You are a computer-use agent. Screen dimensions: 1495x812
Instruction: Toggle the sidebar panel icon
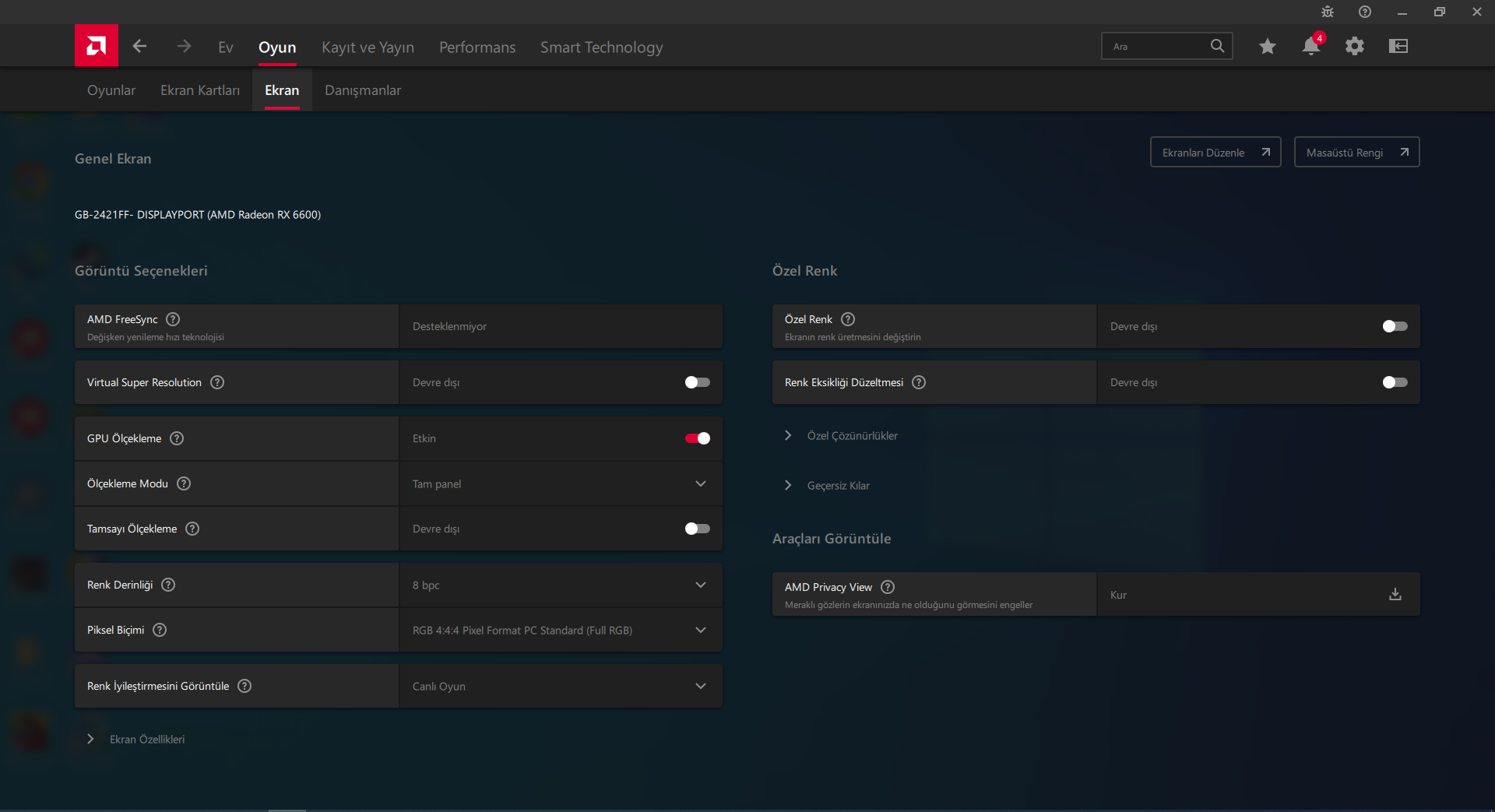click(x=1398, y=47)
